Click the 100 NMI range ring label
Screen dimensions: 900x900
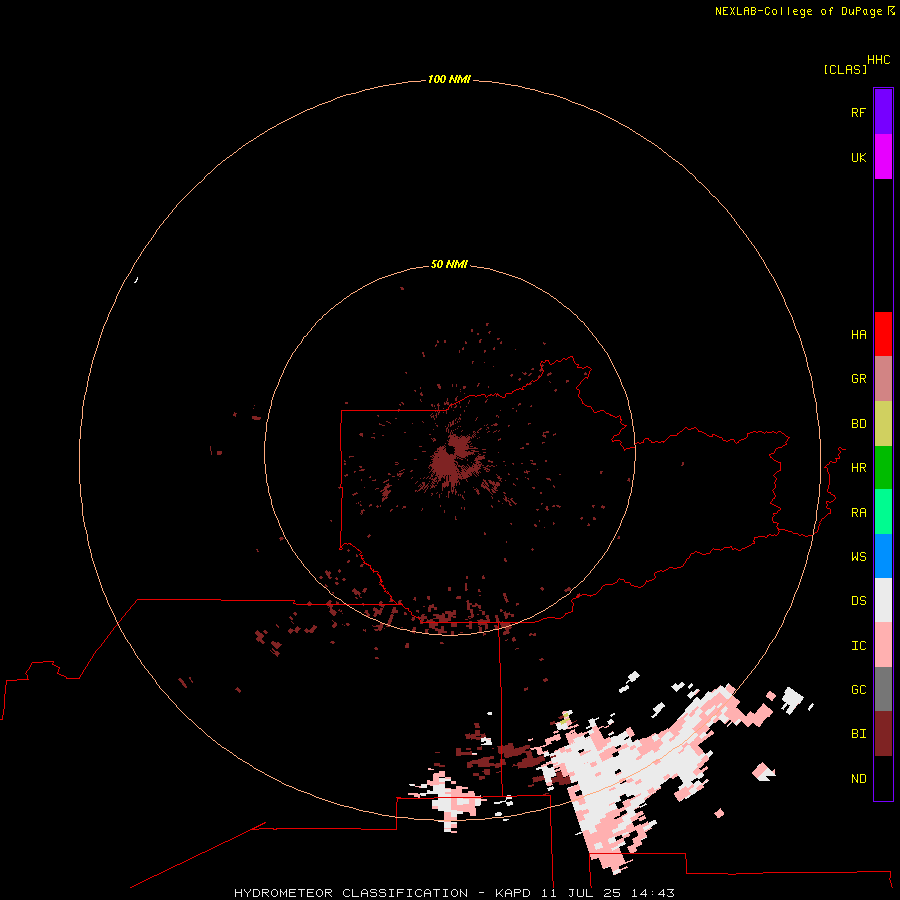click(449, 79)
